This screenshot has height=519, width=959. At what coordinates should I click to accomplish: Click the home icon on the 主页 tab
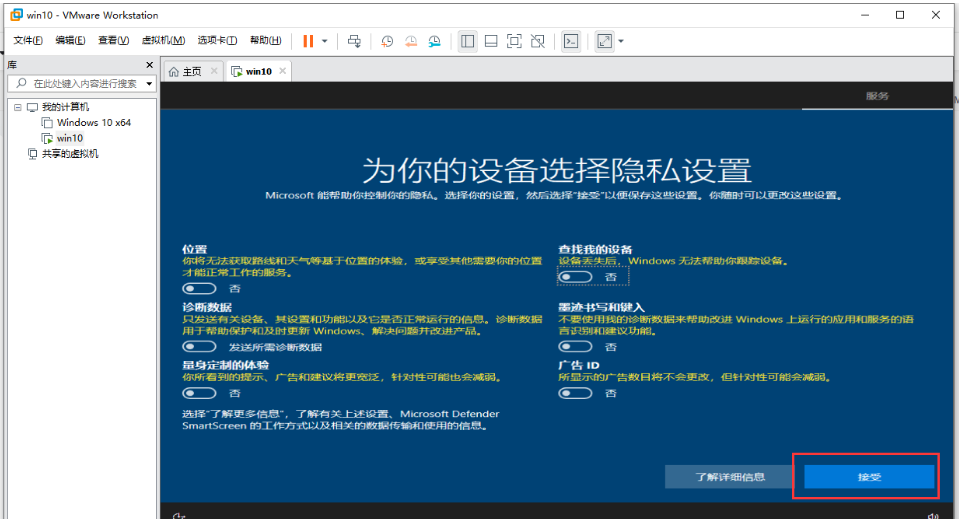pos(174,72)
